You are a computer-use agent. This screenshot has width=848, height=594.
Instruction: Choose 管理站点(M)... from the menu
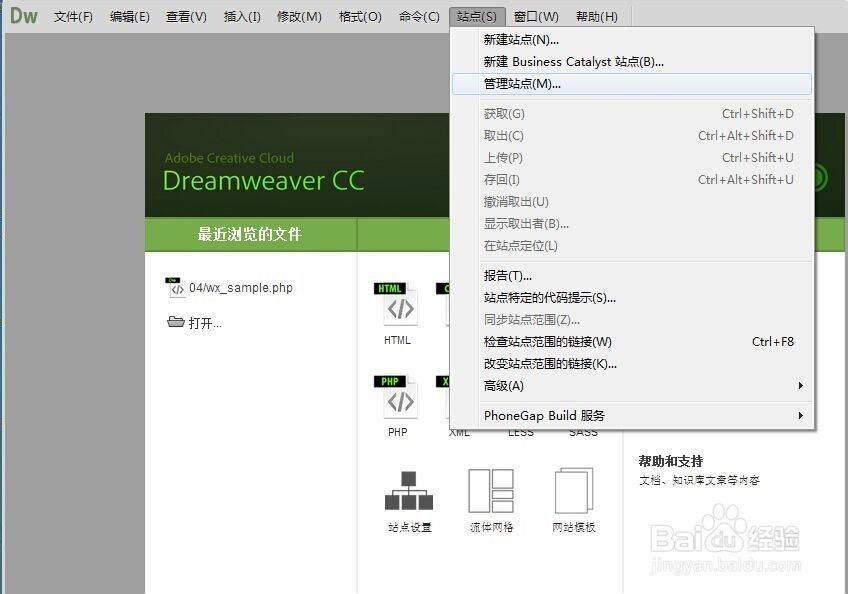click(632, 84)
